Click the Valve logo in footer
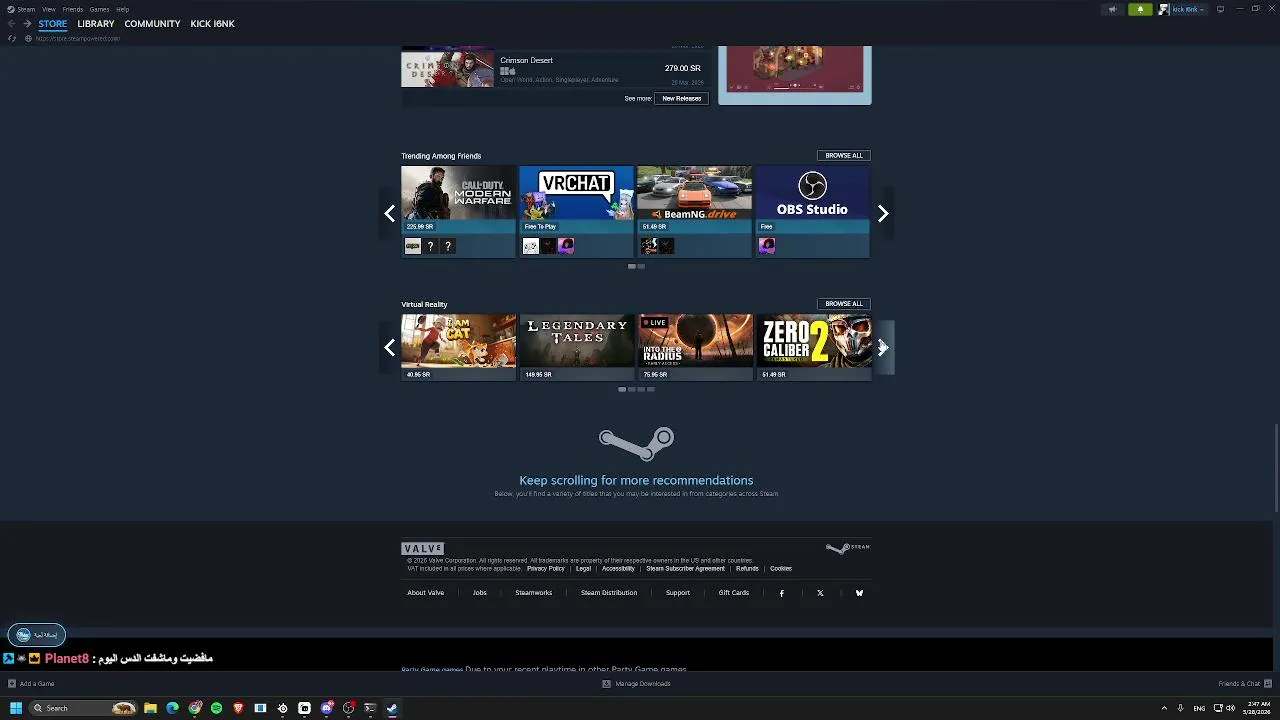 point(422,548)
